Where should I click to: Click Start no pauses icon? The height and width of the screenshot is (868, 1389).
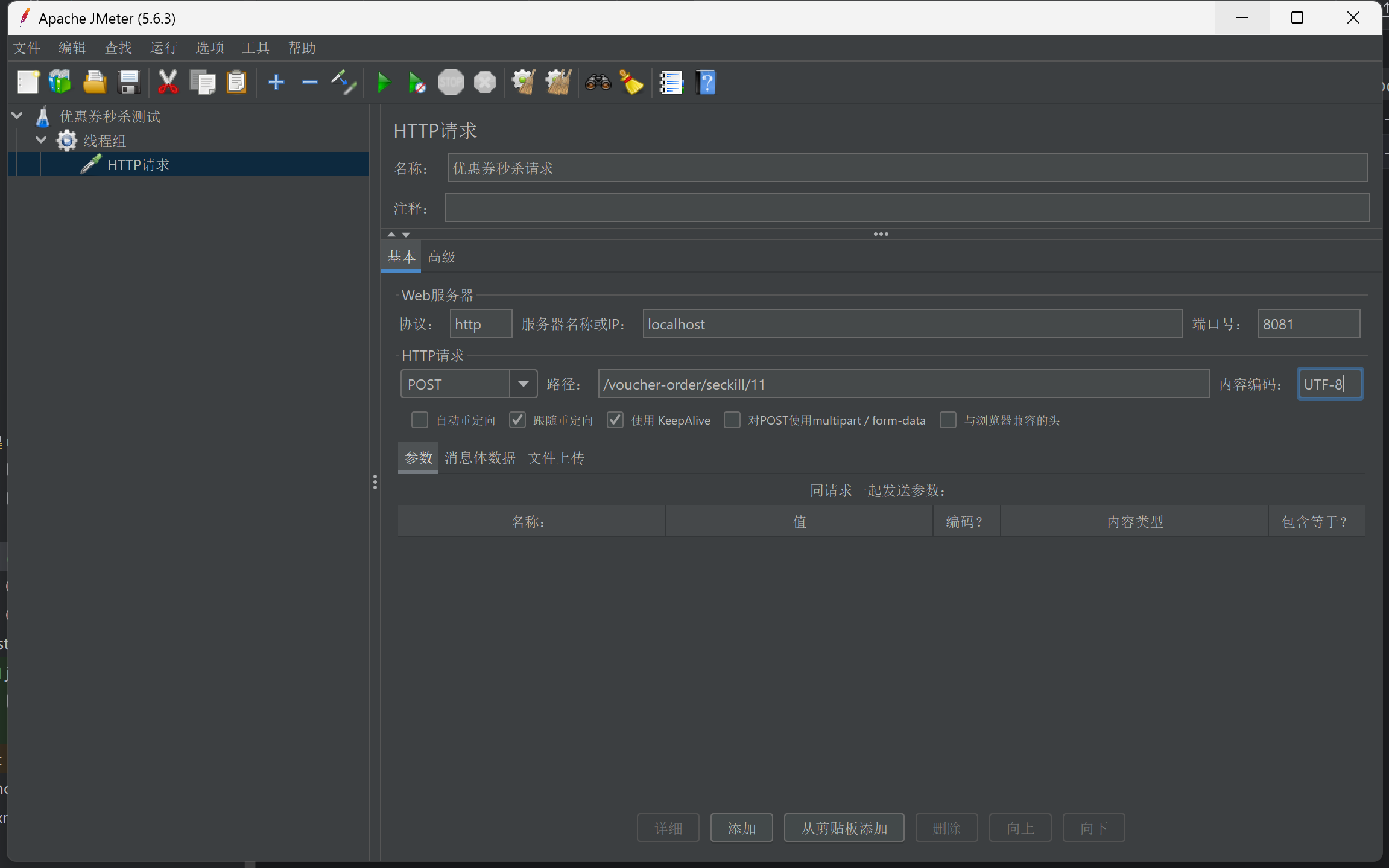416,83
